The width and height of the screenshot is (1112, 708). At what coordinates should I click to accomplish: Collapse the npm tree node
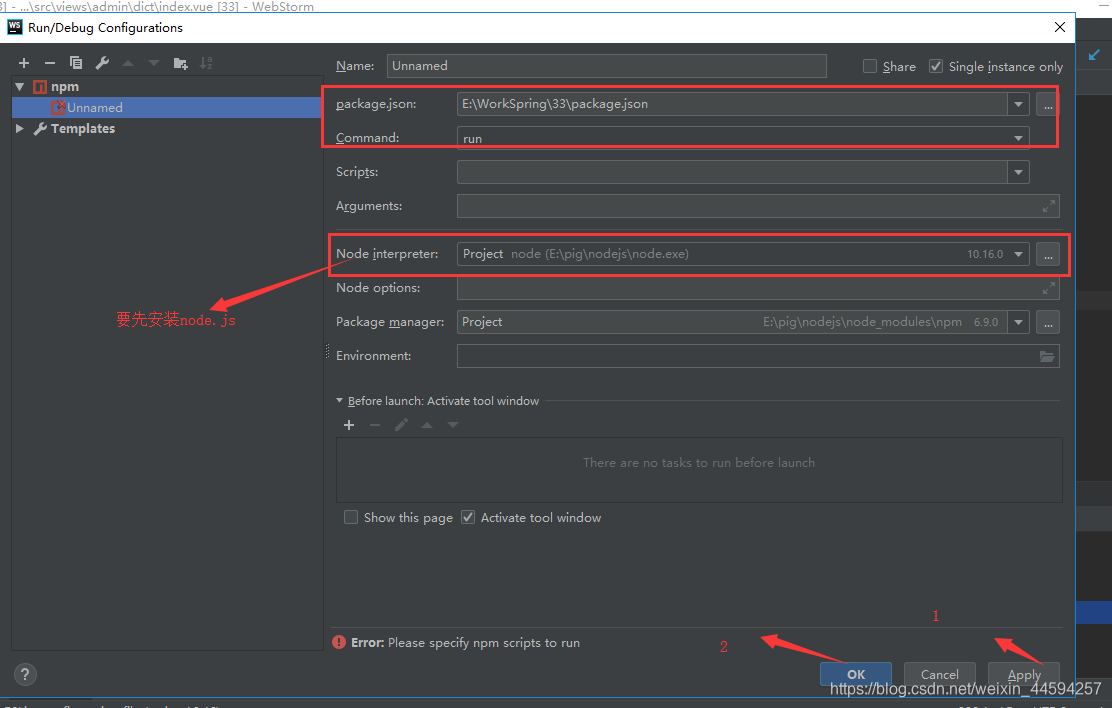tap(20, 87)
